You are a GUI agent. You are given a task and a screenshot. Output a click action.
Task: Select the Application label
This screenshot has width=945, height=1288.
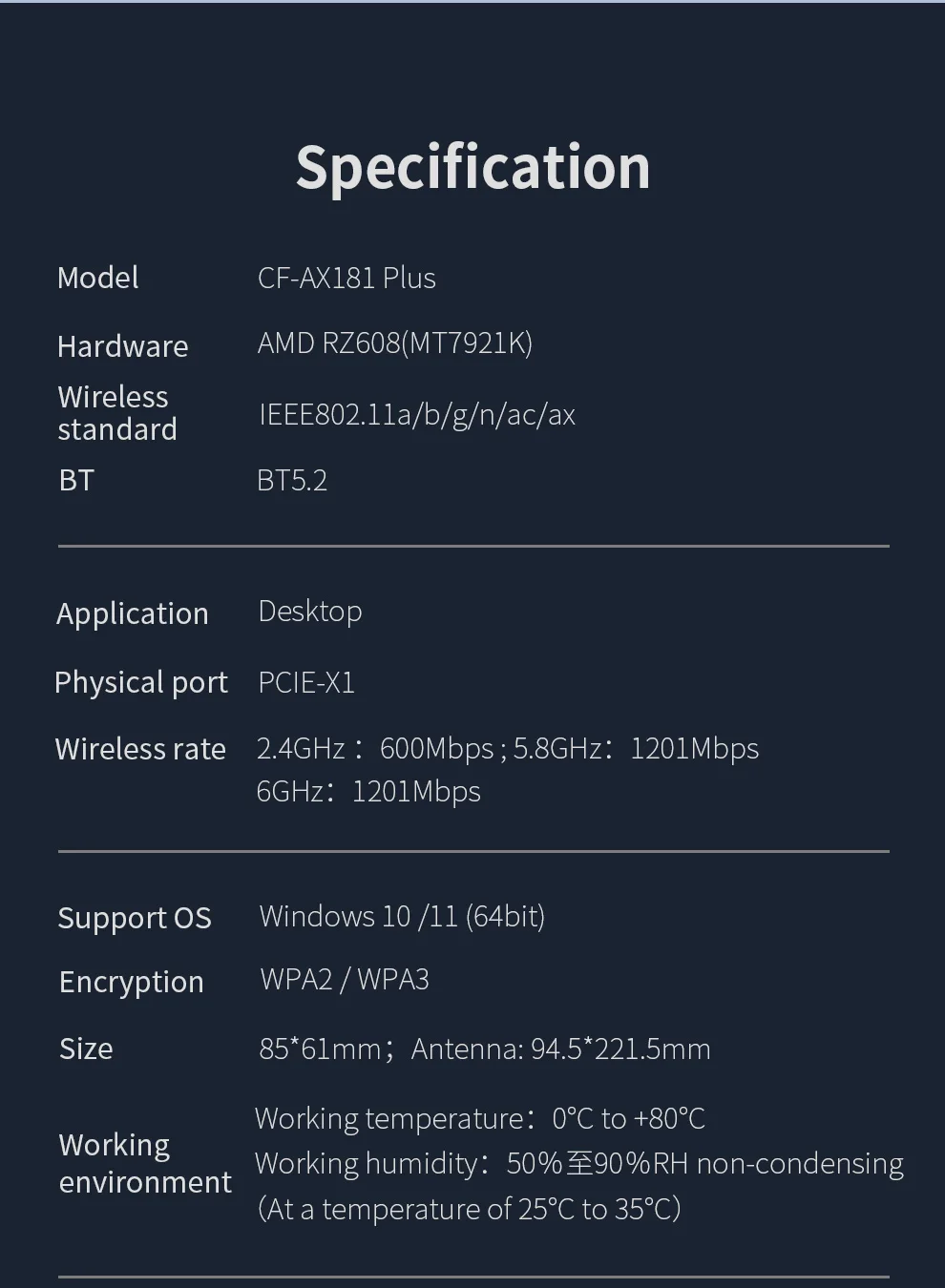[132, 613]
